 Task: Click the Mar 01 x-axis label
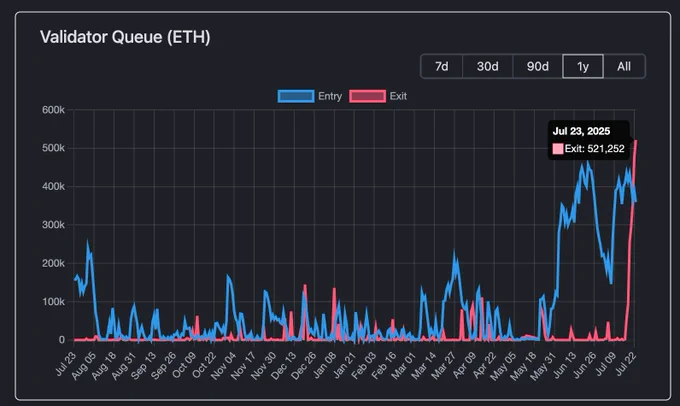(x=405, y=365)
